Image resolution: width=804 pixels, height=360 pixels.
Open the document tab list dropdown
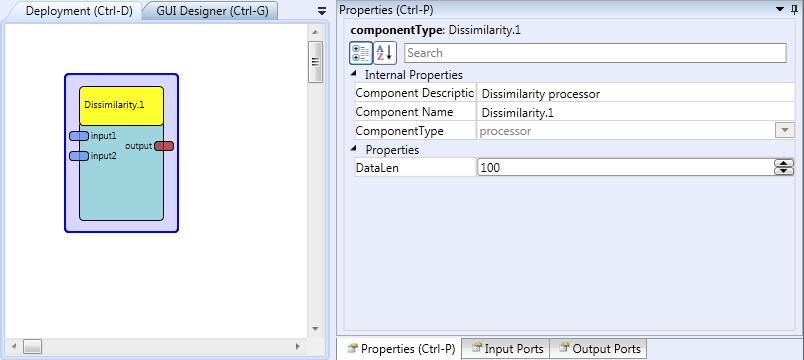point(322,11)
